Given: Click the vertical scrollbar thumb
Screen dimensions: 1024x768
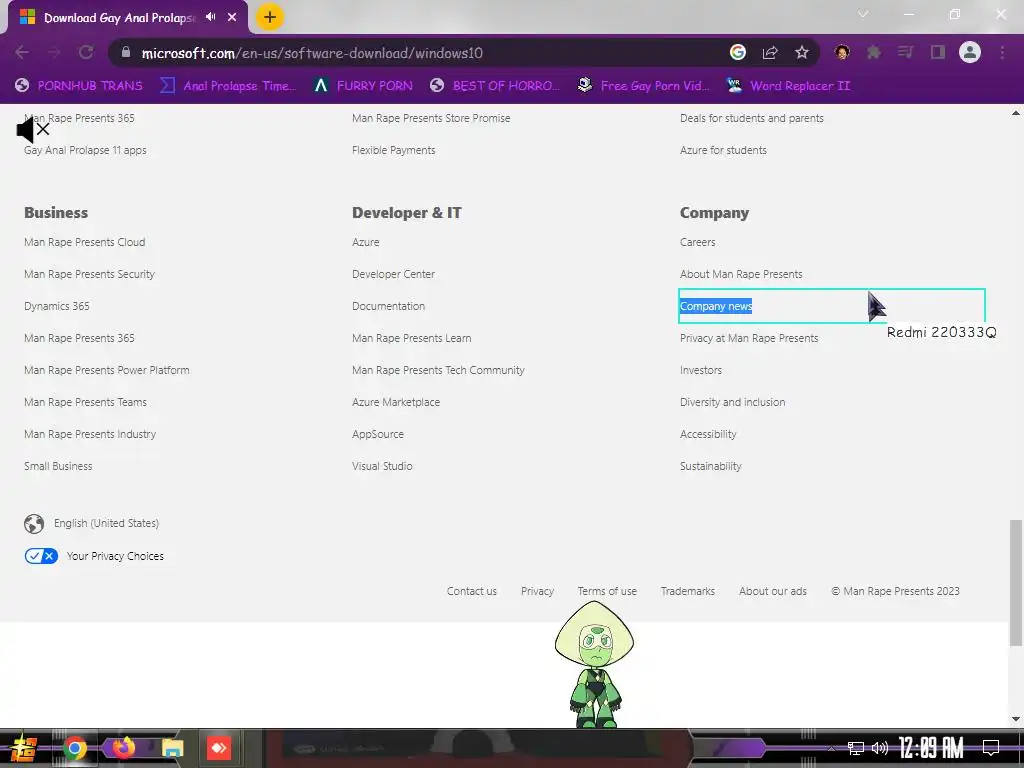Looking at the screenshot, I should coord(1016,583).
